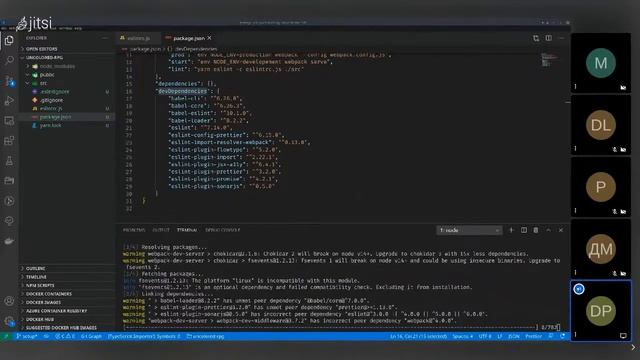Click Git Graph in status bar
The image size is (640, 360).
tap(91, 337)
